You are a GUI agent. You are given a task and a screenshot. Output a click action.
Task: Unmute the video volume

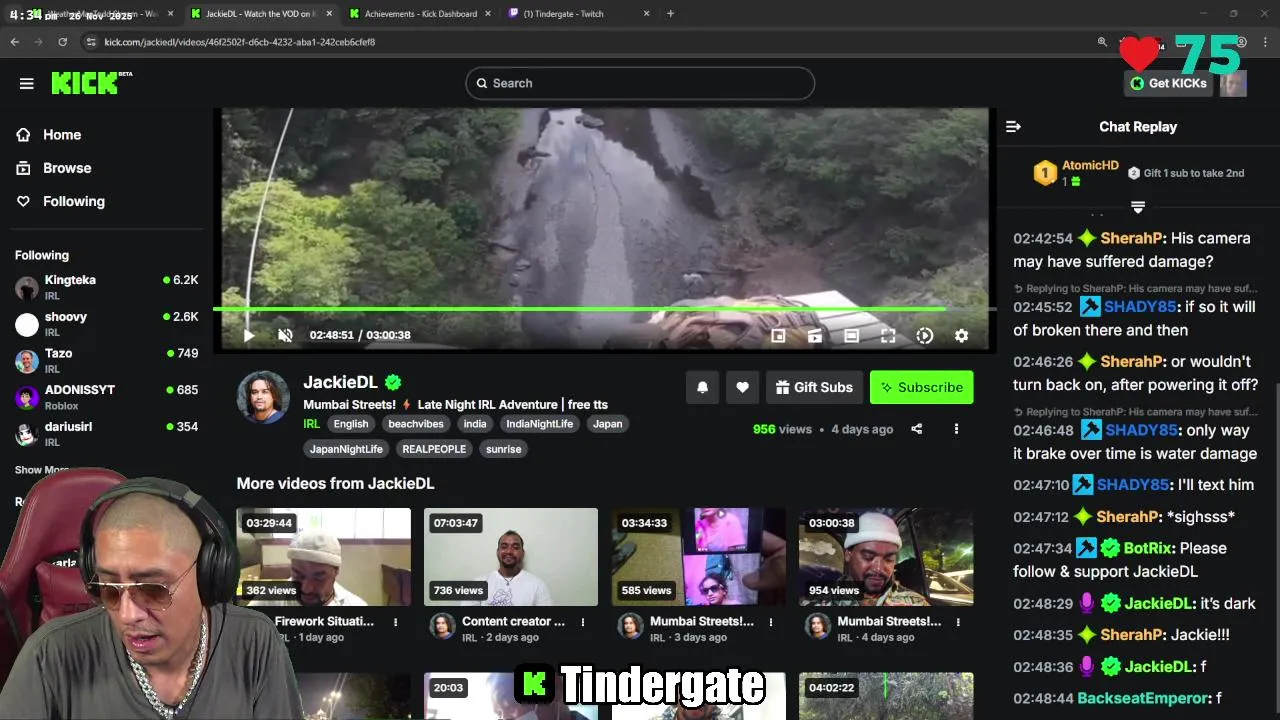click(x=285, y=336)
